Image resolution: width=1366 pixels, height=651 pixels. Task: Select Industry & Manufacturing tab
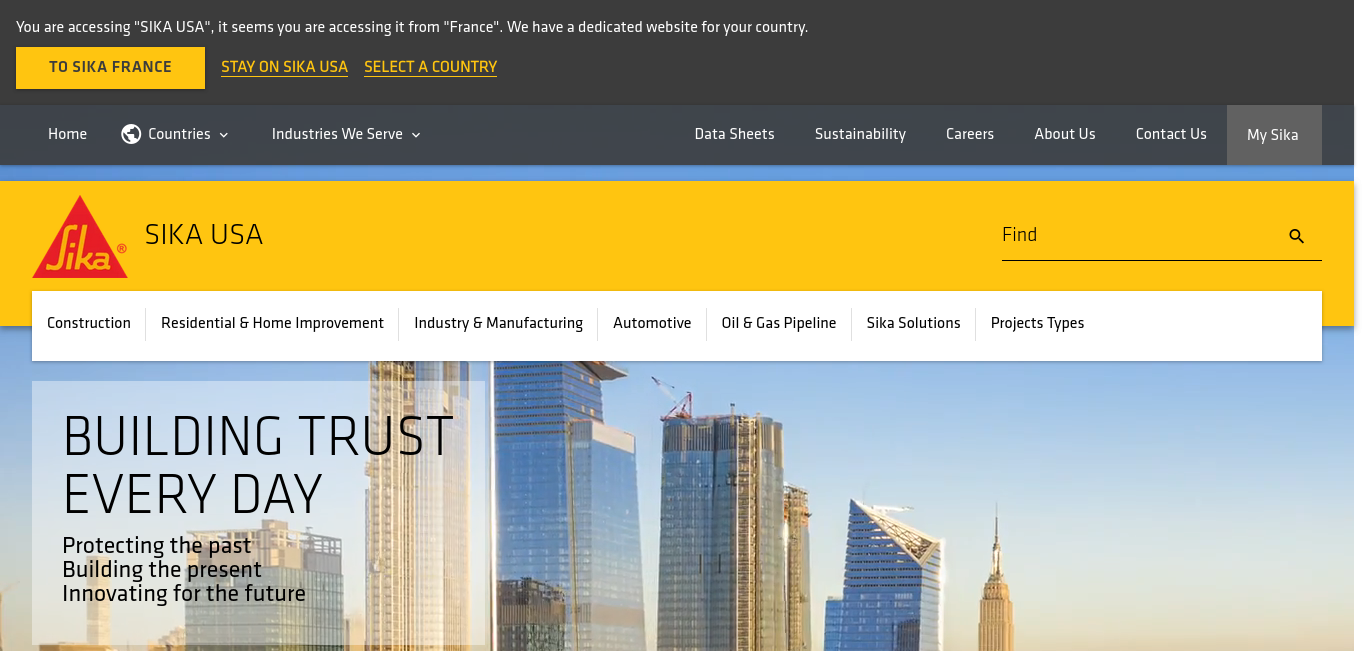[498, 323]
